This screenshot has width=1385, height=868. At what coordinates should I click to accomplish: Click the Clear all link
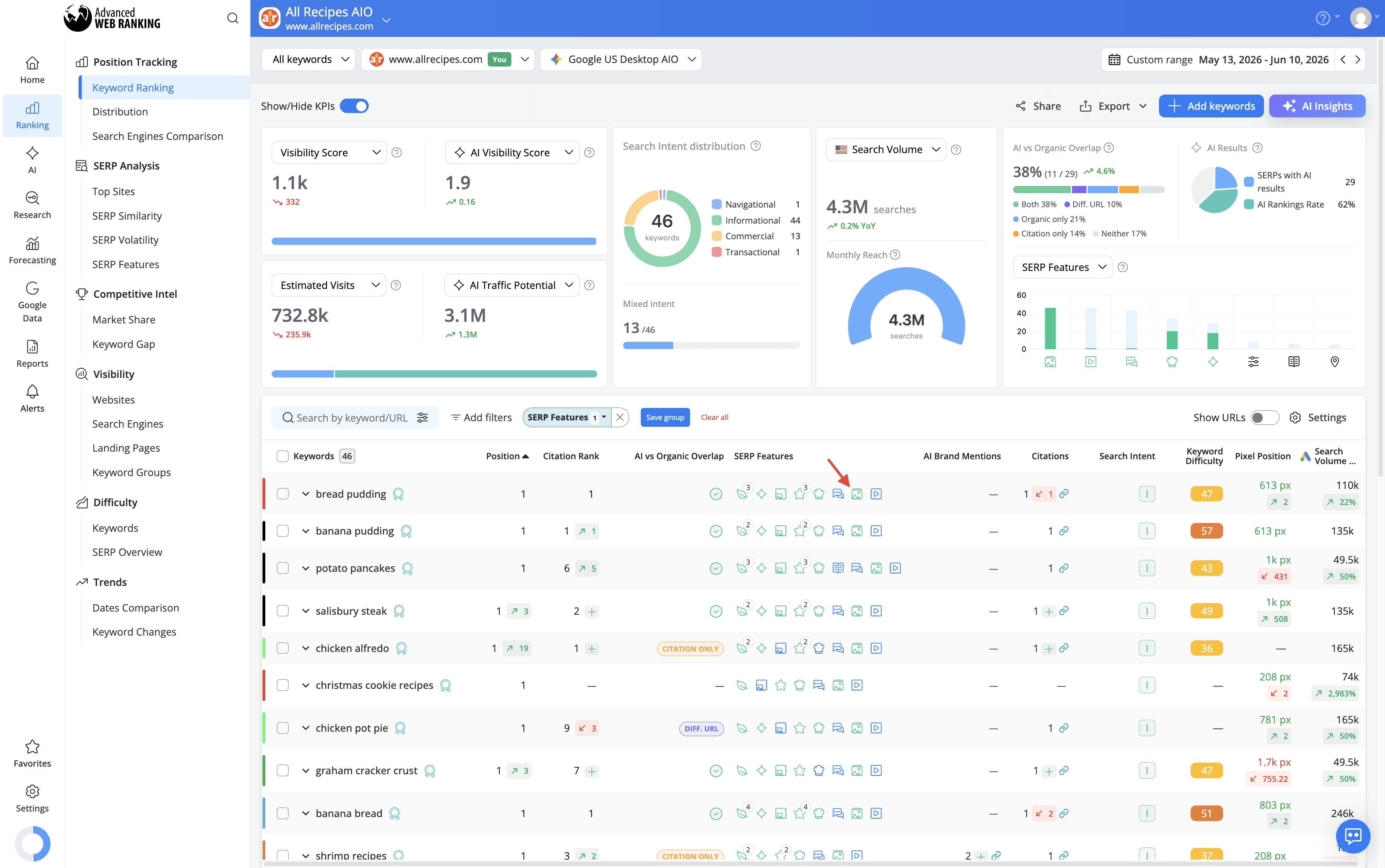point(715,417)
